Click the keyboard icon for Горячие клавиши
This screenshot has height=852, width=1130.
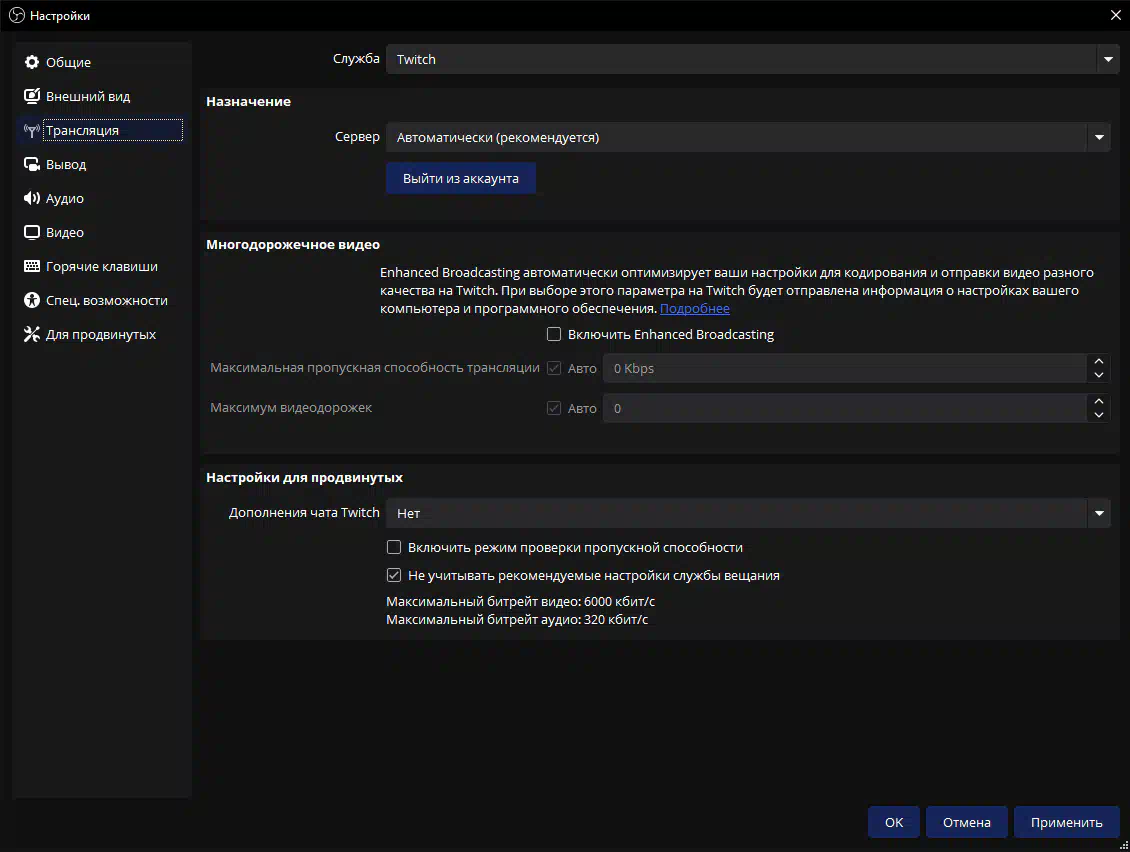click(x=32, y=266)
